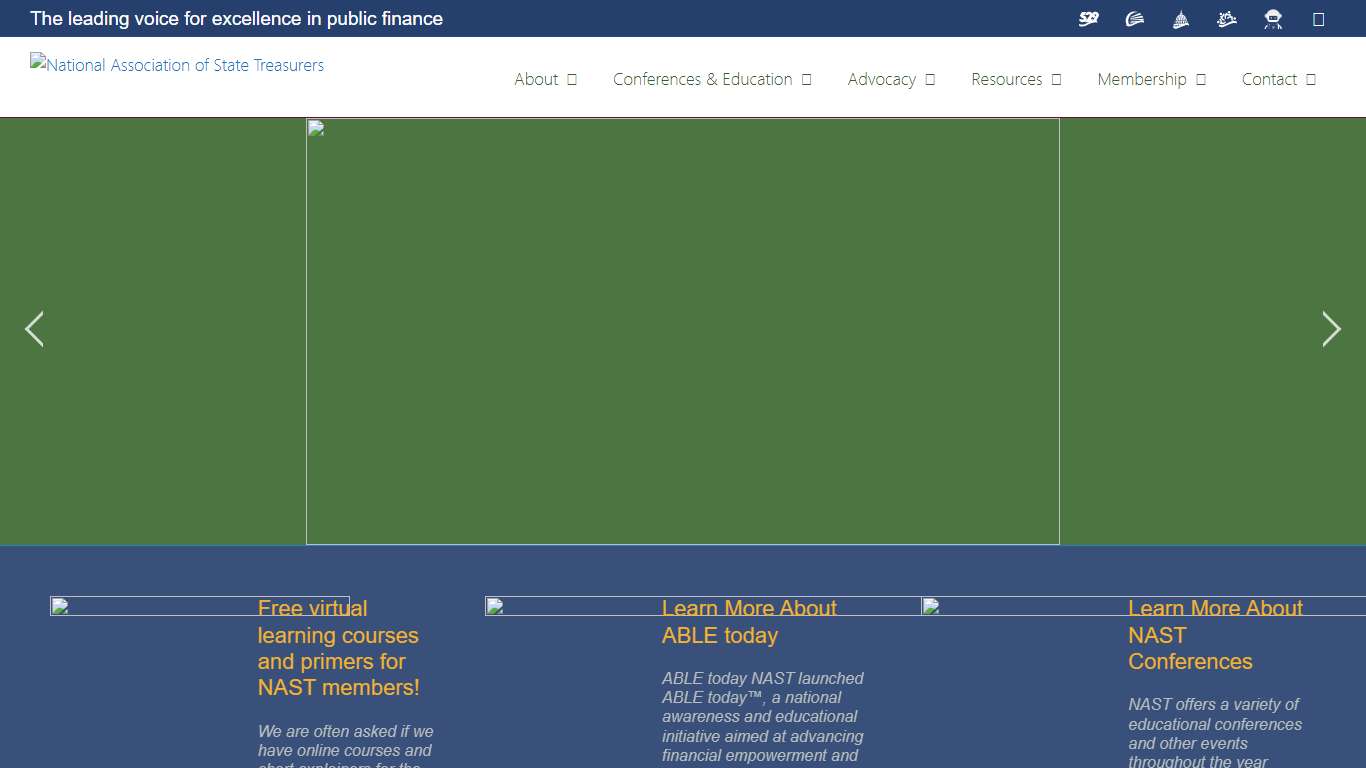Click the rightmost square icon in top bar
Screen dimensions: 1366x768
pyautogui.click(x=1318, y=19)
